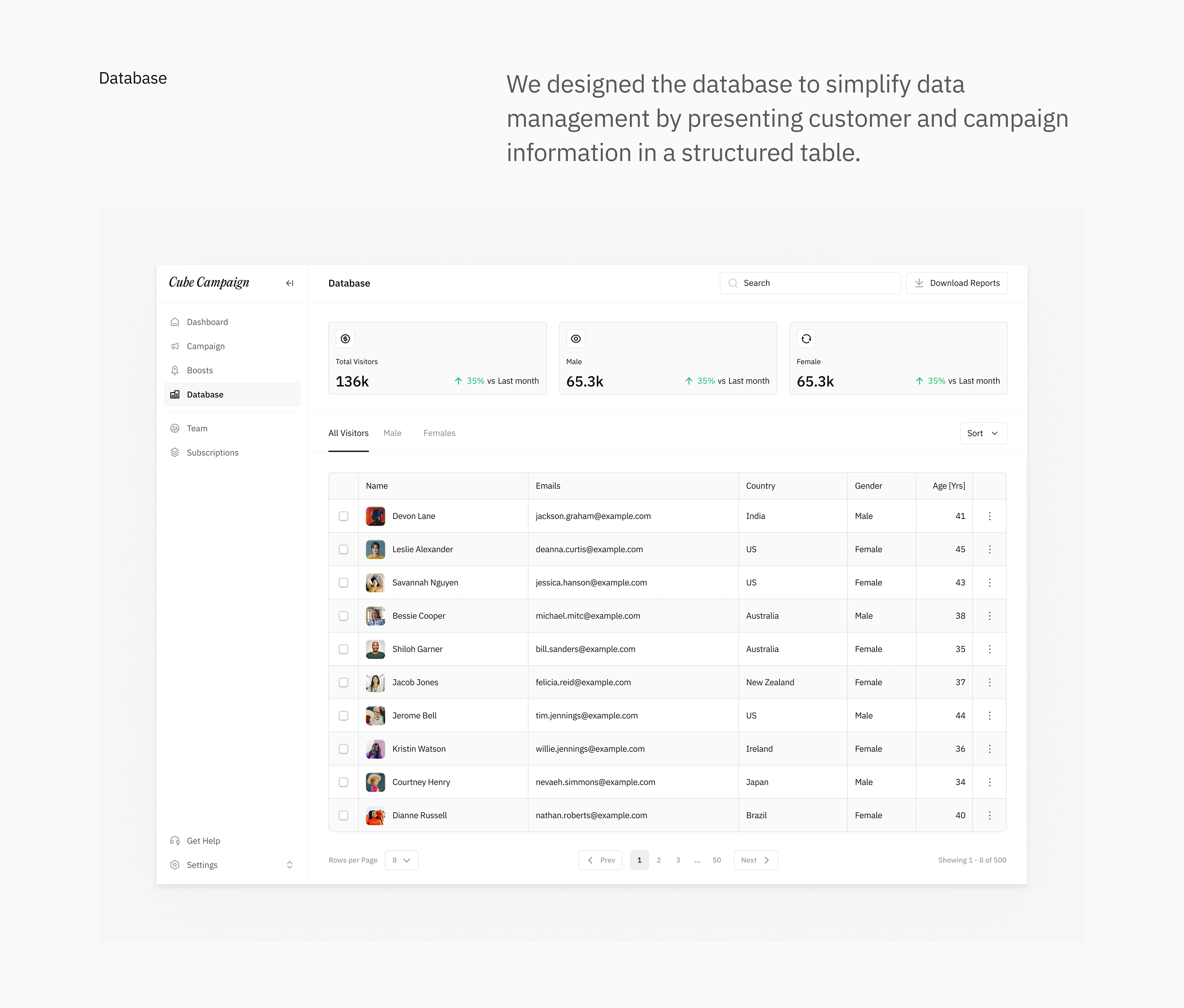Click the Boosts bell icon
This screenshot has width=1184, height=1008.
click(175, 370)
